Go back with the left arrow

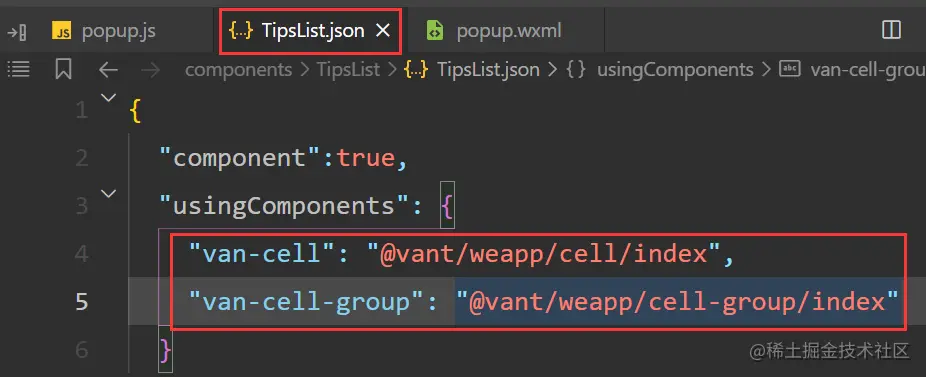point(108,70)
